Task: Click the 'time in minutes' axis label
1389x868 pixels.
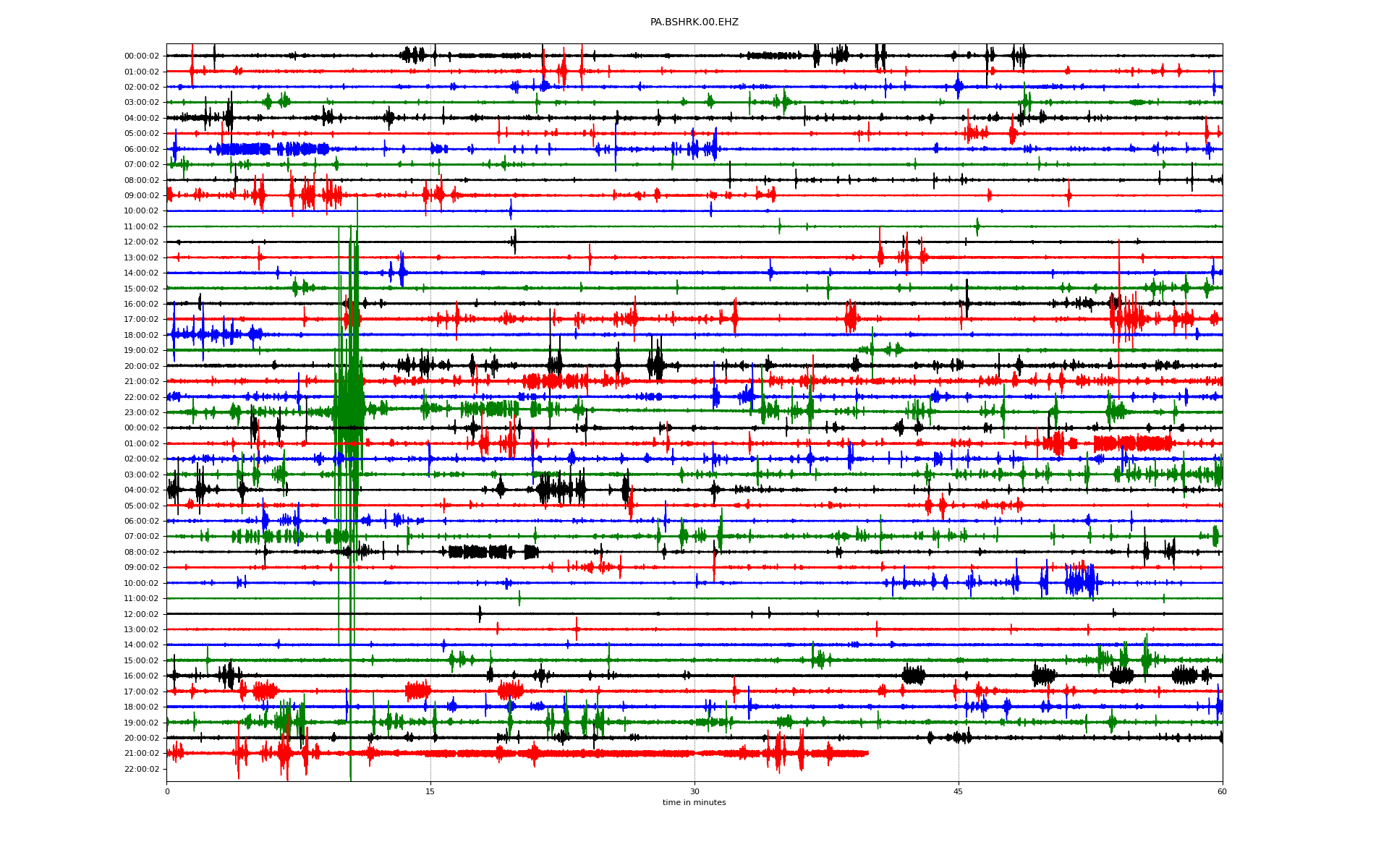Action: (x=694, y=803)
